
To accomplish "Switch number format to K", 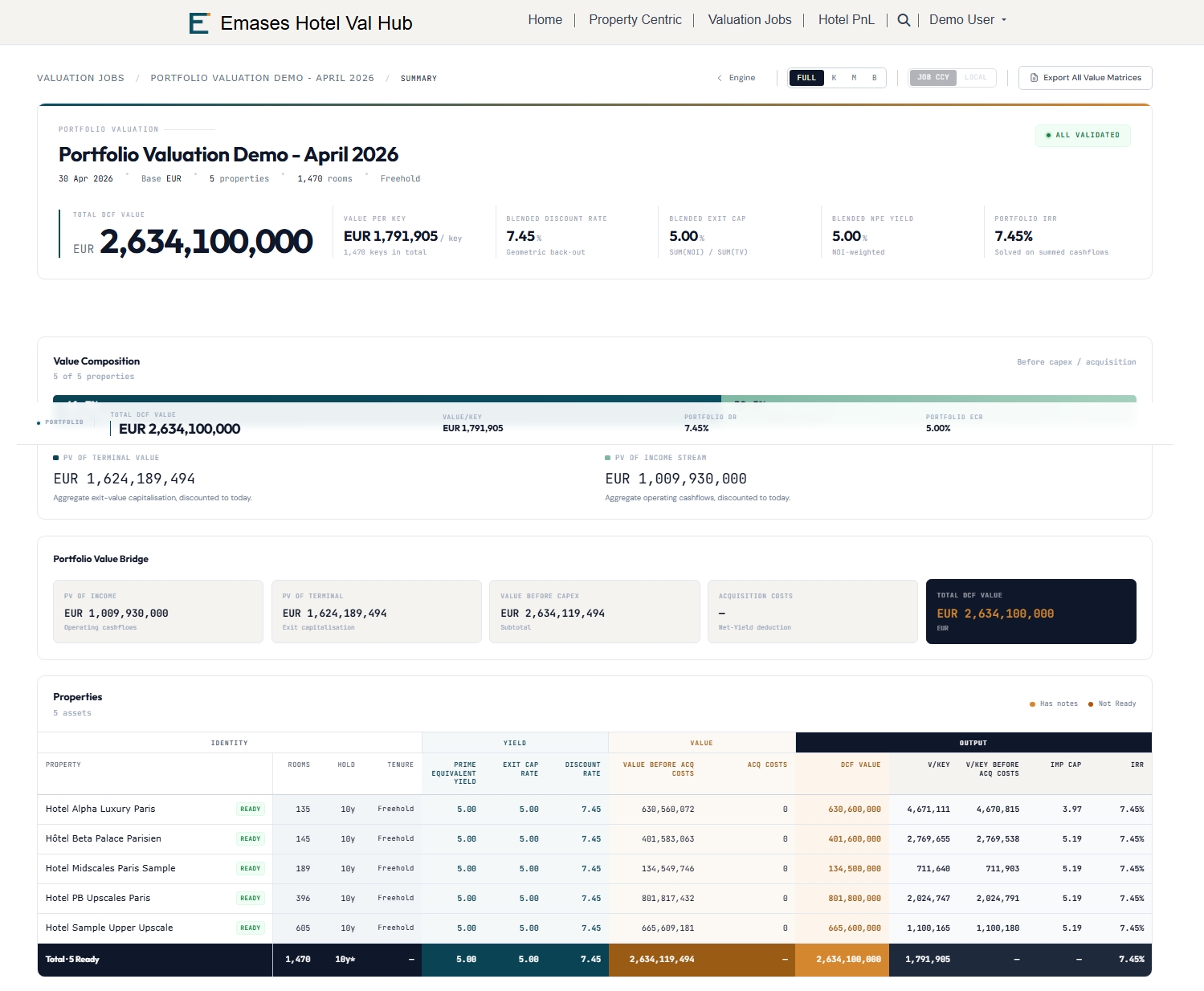I will [x=834, y=78].
